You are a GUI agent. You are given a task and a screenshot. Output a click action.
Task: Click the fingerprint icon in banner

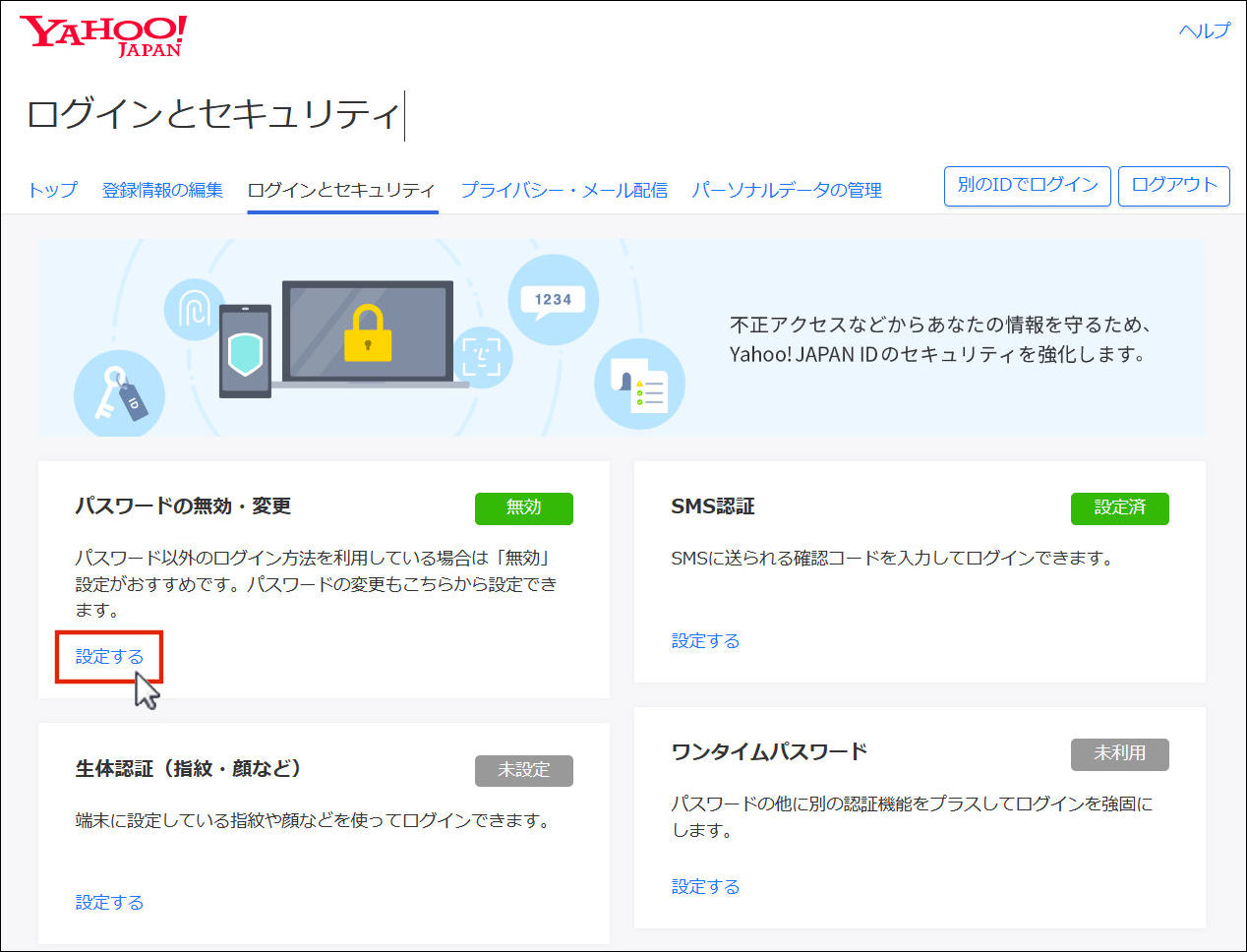point(194,310)
